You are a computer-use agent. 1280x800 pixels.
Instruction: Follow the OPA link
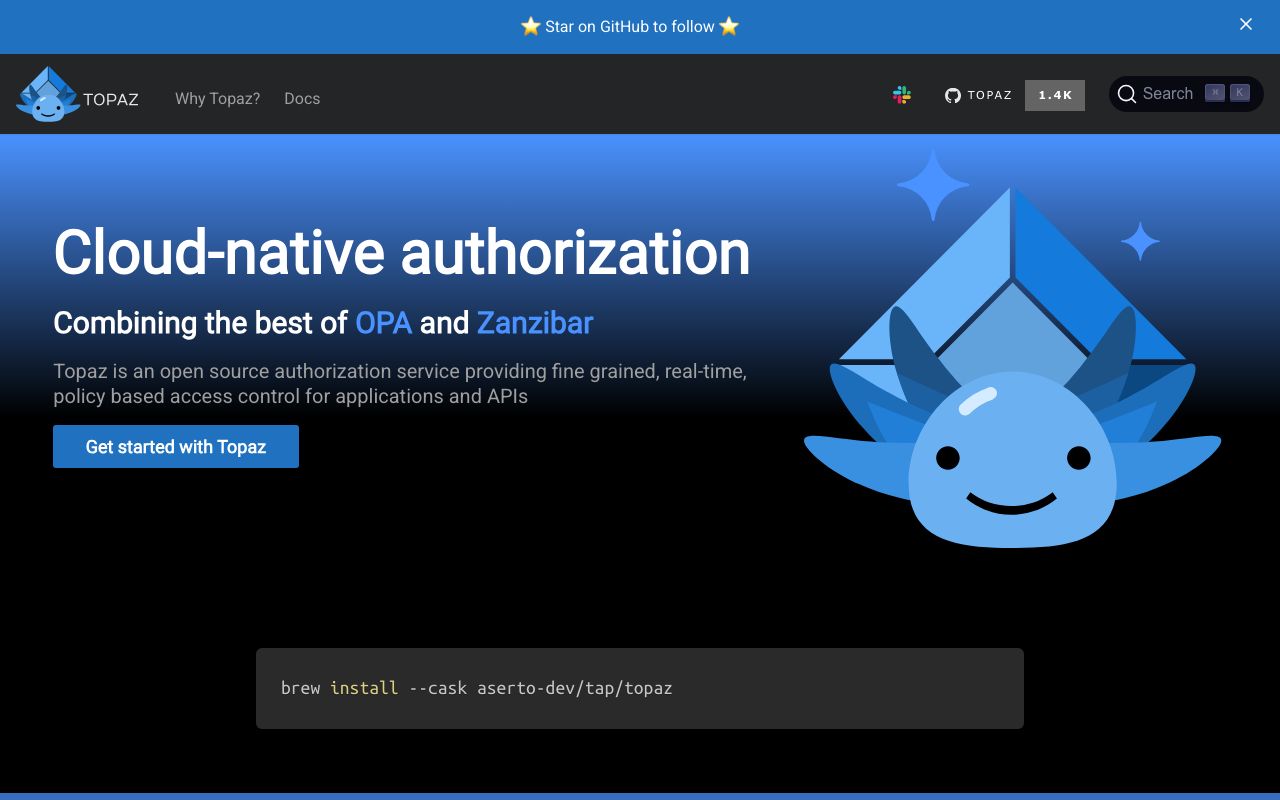click(x=383, y=323)
